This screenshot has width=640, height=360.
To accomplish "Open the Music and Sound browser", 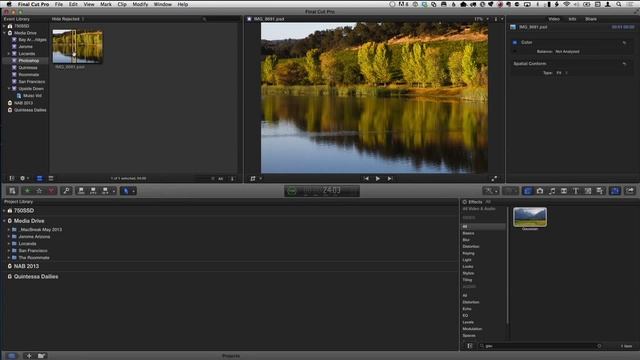I will point(552,191).
